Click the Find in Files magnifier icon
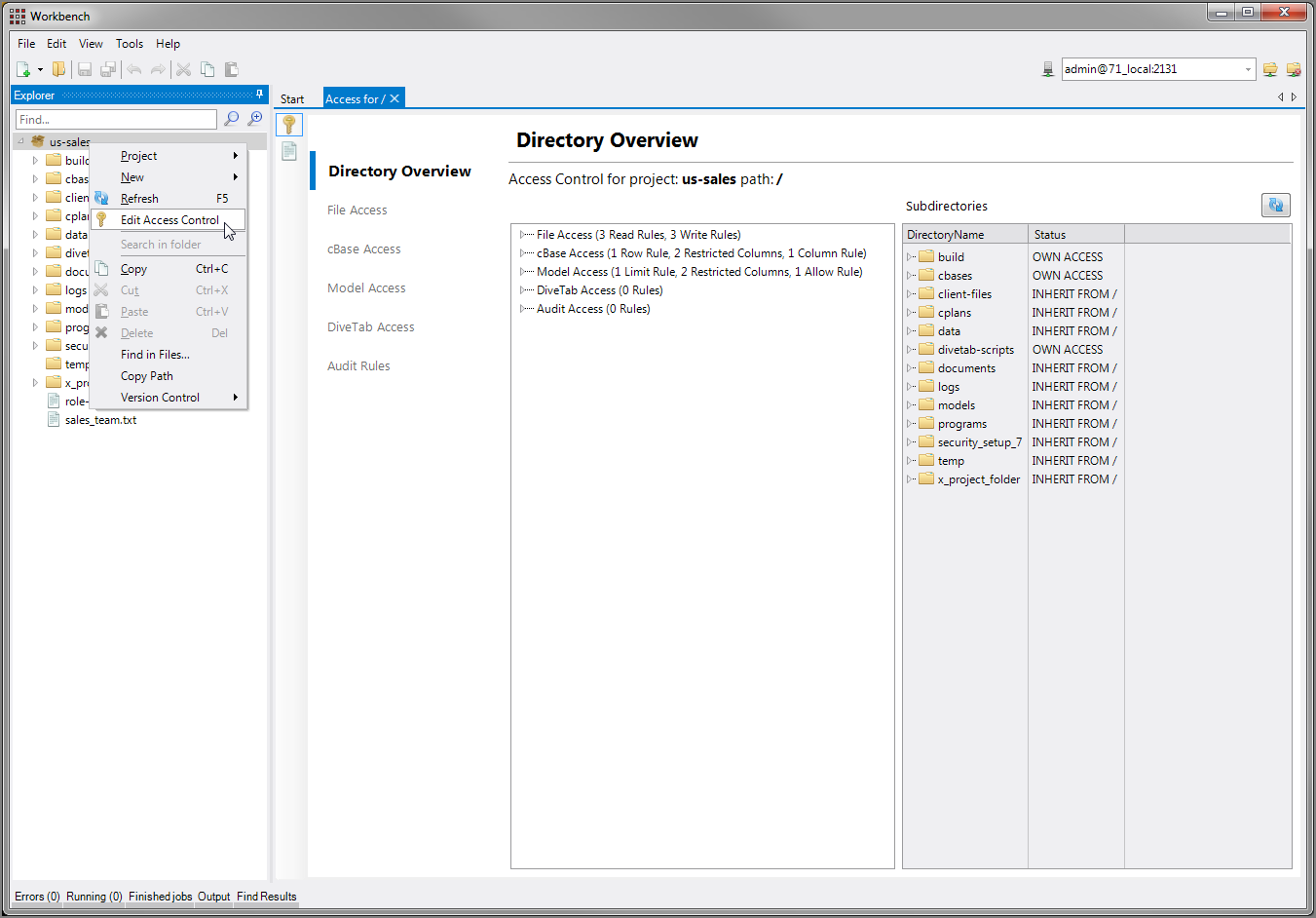This screenshot has height=918, width=1316. pyautogui.click(x=231, y=118)
